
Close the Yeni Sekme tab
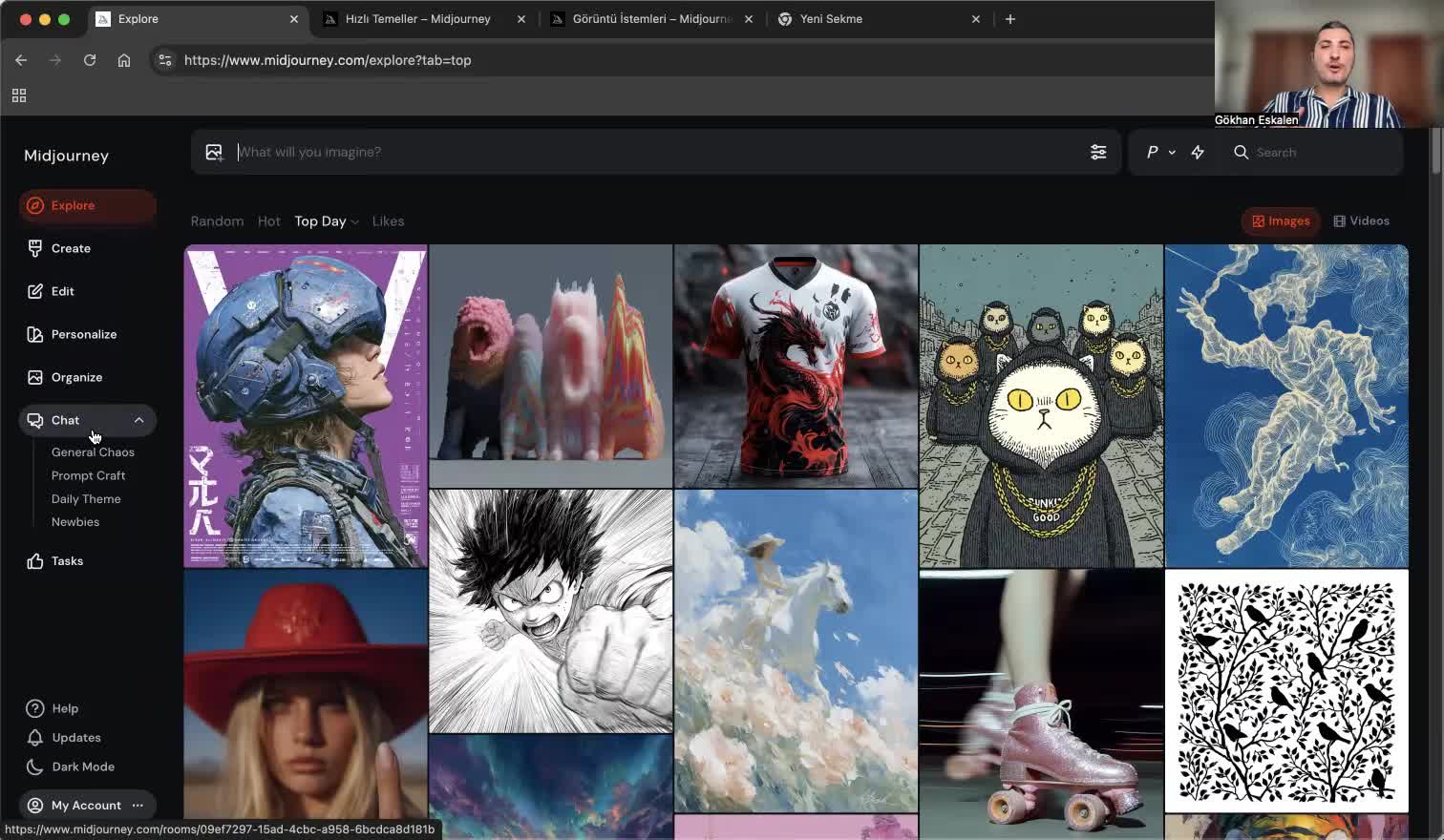coord(976,19)
